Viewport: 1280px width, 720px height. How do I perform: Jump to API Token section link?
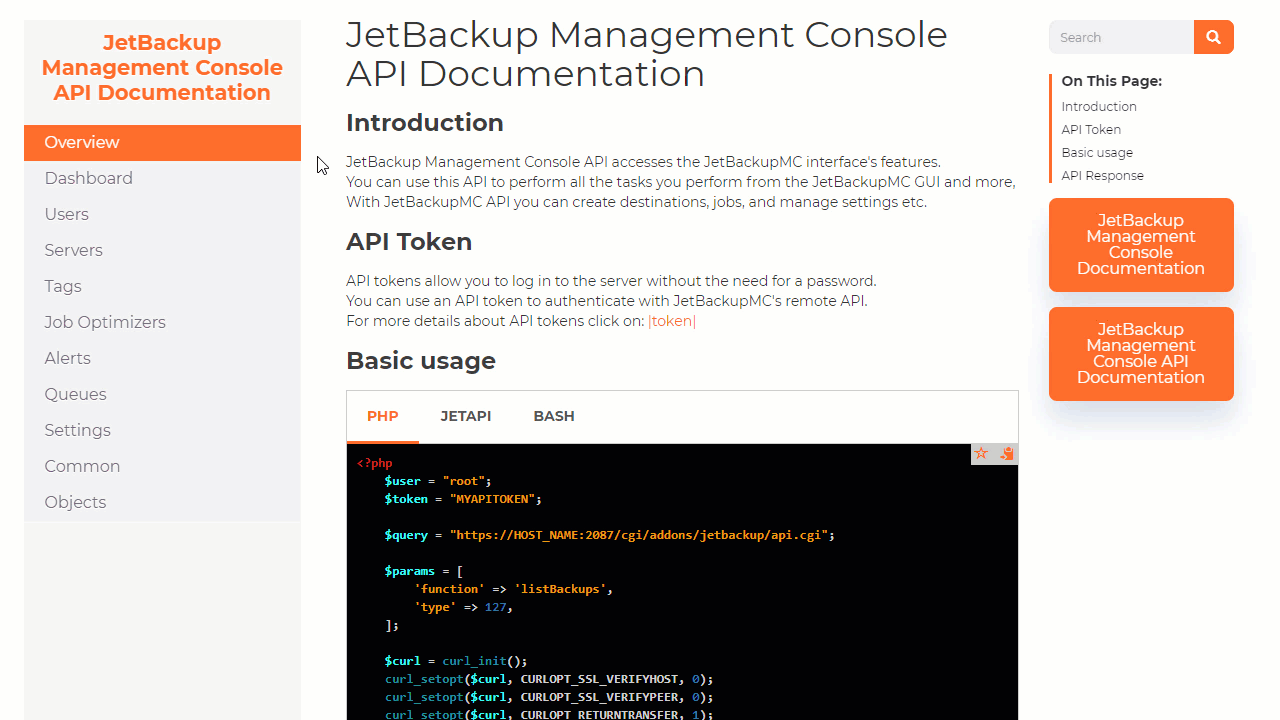pyautogui.click(x=1091, y=130)
